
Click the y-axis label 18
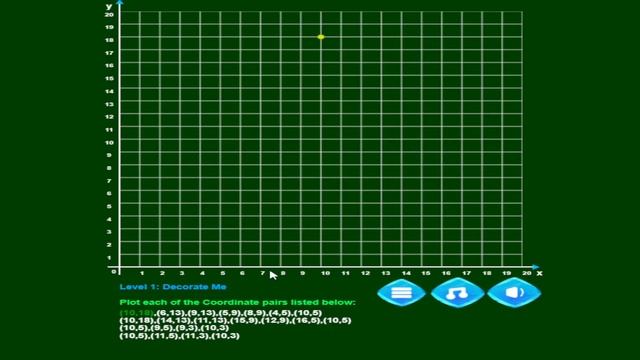(x=109, y=40)
